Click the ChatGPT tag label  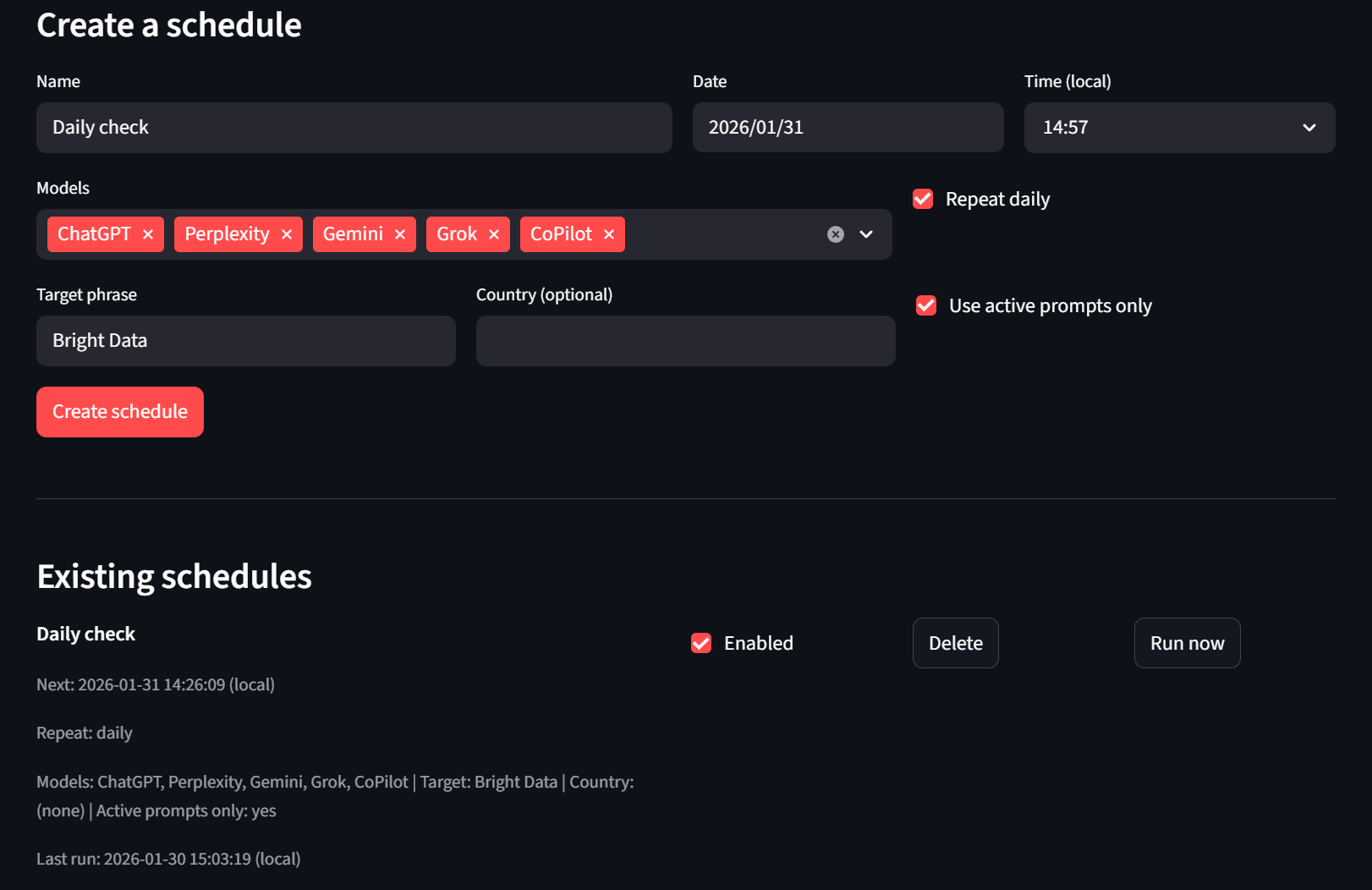tap(94, 234)
